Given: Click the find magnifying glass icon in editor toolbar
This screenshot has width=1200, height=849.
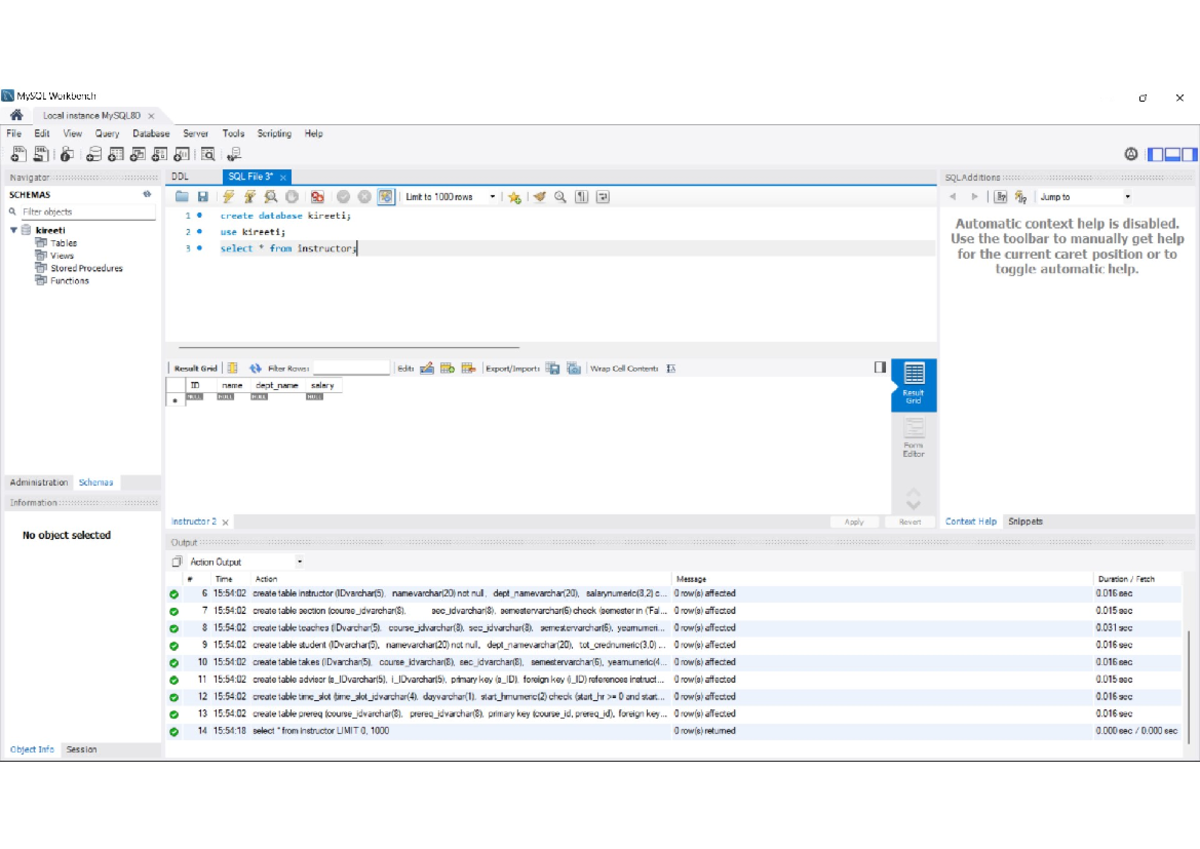Looking at the screenshot, I should click(x=561, y=197).
